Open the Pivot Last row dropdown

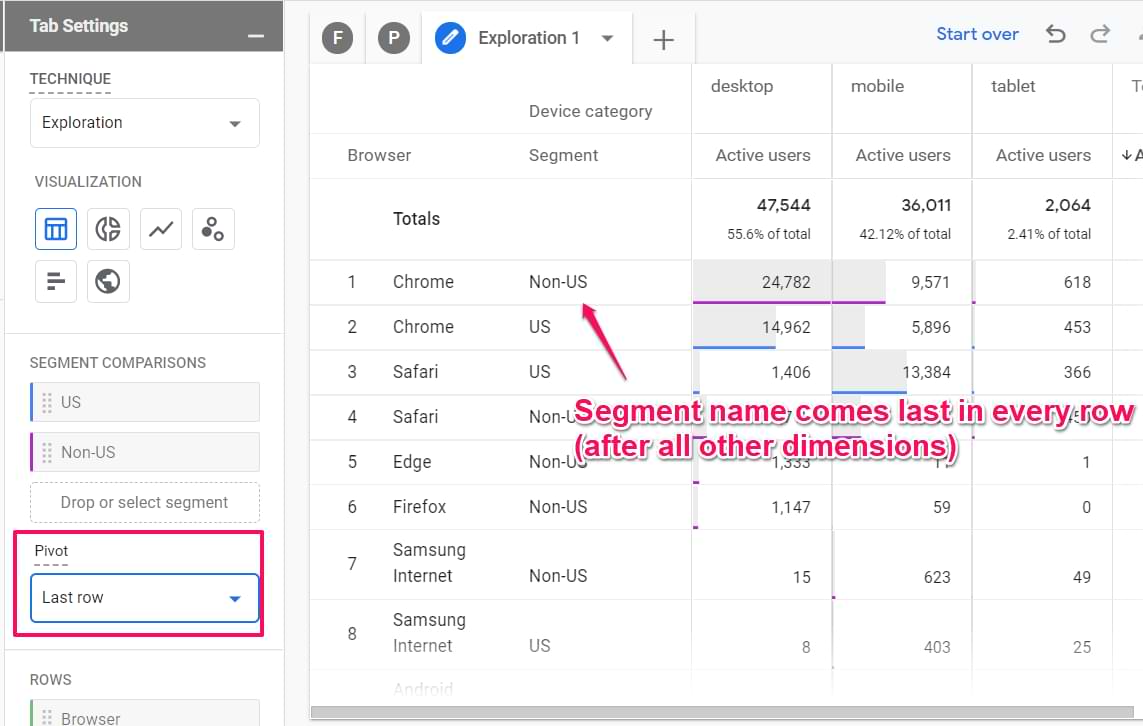point(144,598)
